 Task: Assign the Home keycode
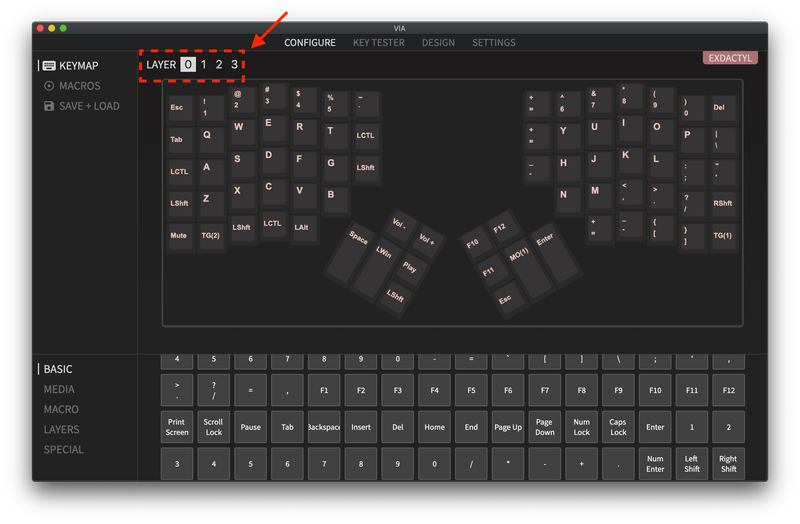pyautogui.click(x=434, y=427)
